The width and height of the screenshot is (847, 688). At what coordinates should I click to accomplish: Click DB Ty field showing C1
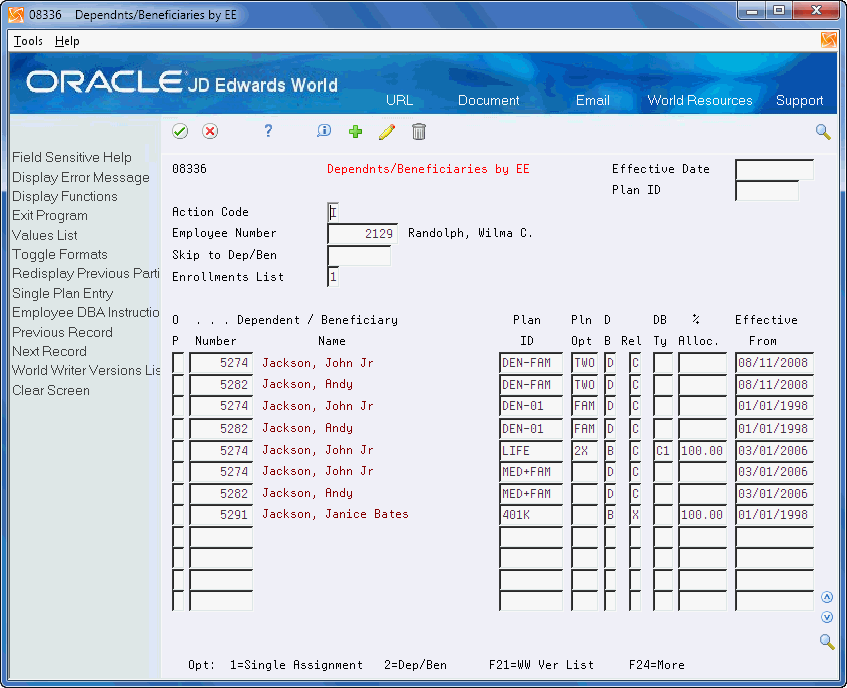coord(663,450)
